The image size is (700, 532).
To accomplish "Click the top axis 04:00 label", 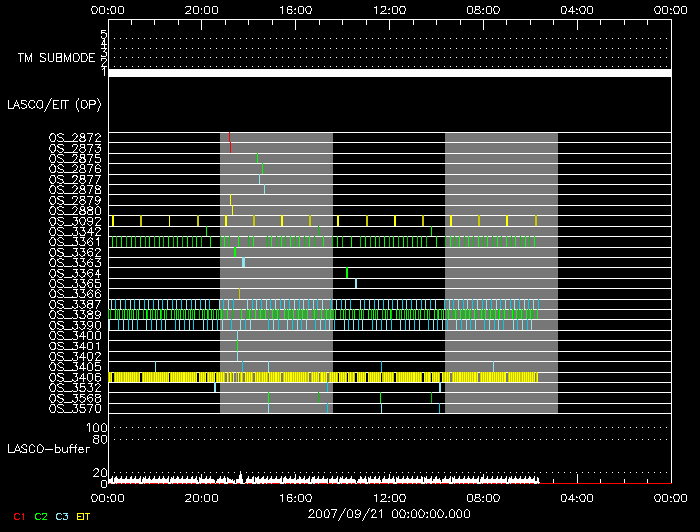I will pos(577,10).
